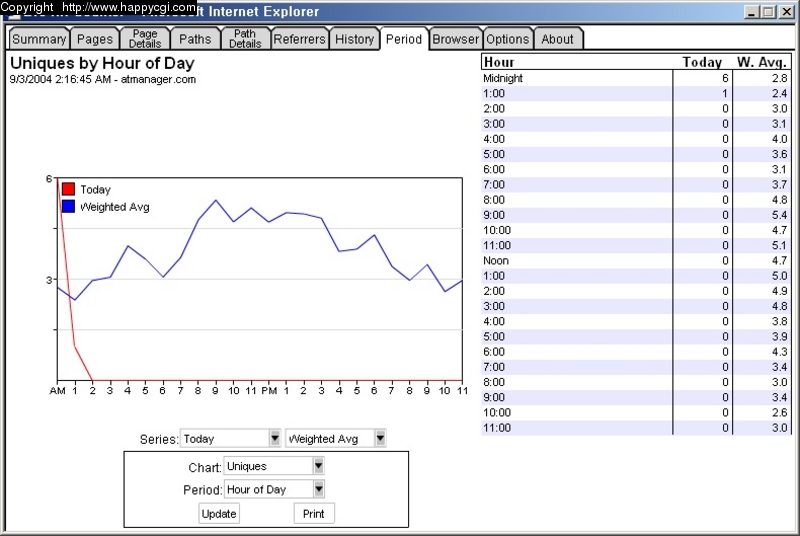Select the Midnight row in the table
This screenshot has width=800, height=536.
pyautogui.click(x=636, y=78)
